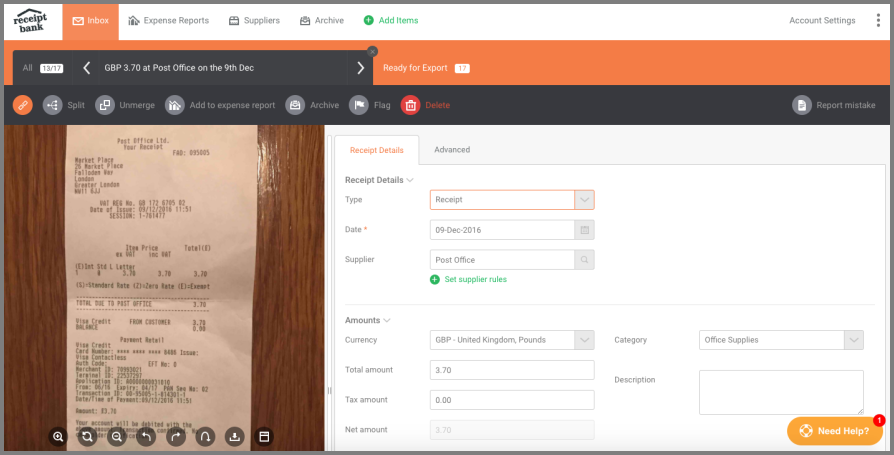
Task: Click Set supplier rules link
Action: click(476, 279)
